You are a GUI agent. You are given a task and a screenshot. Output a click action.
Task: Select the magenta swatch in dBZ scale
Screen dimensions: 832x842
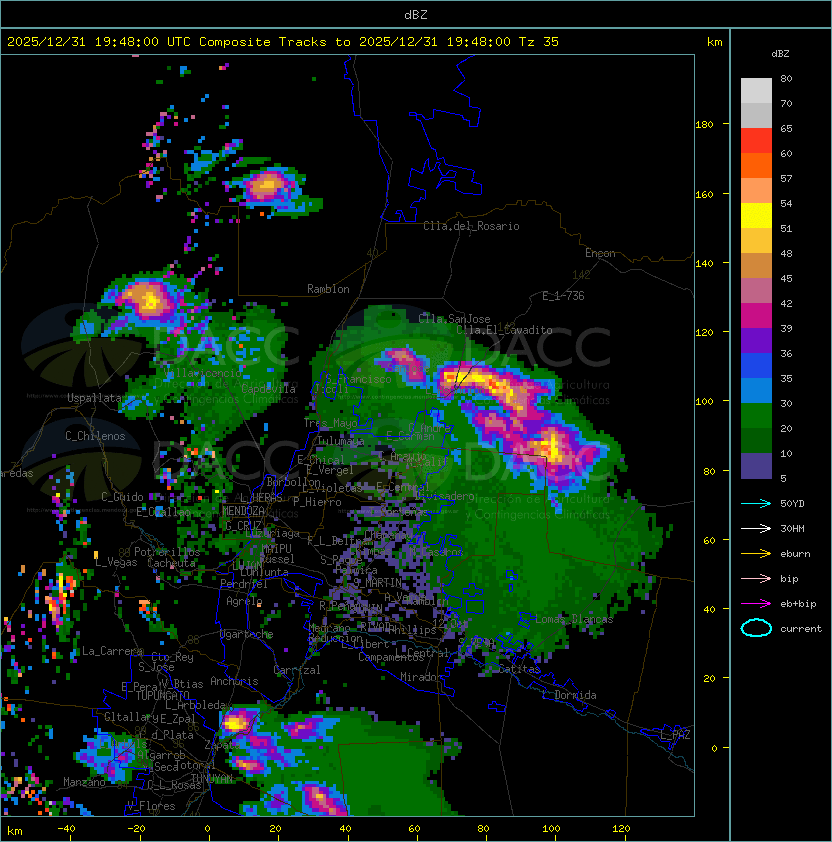[756, 316]
